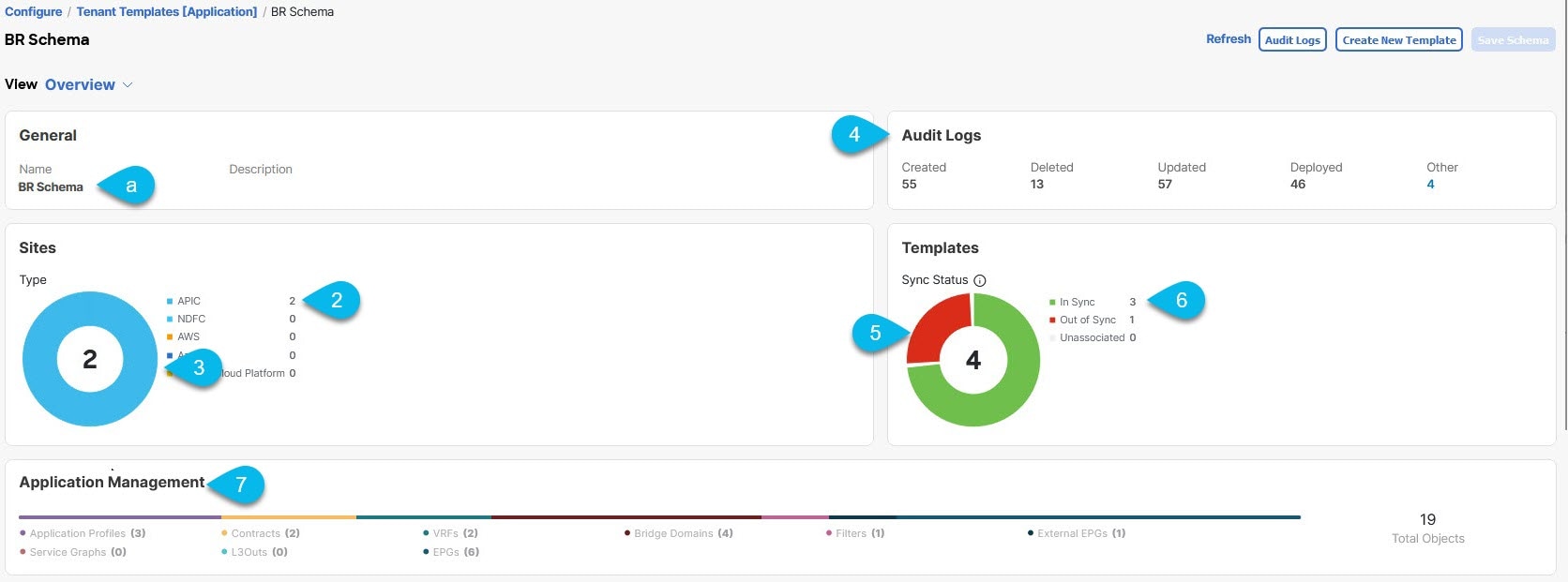
Task: Click L3Outs (0) legend entry
Action: point(255,552)
